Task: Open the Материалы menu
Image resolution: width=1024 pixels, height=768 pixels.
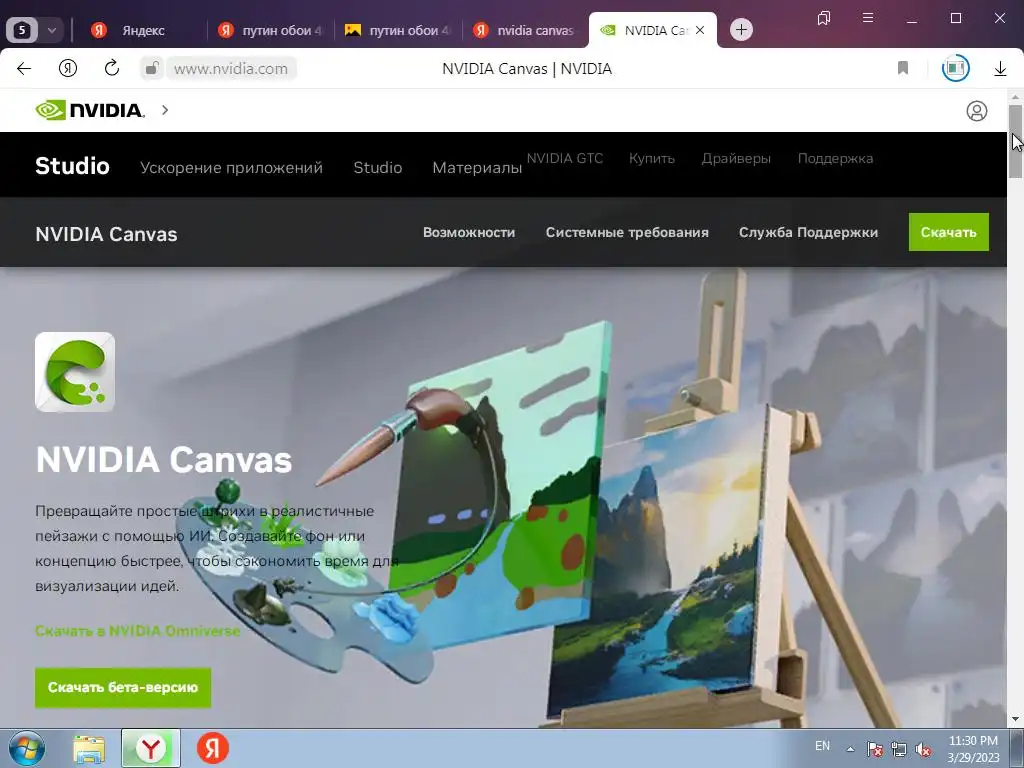Action: click(477, 168)
